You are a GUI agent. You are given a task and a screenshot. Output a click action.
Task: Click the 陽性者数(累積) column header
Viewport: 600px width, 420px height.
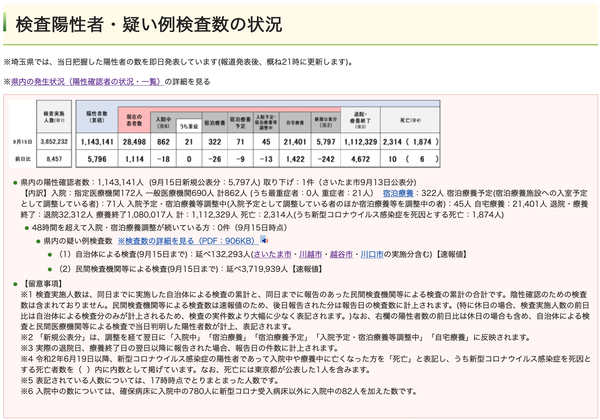[97, 117]
